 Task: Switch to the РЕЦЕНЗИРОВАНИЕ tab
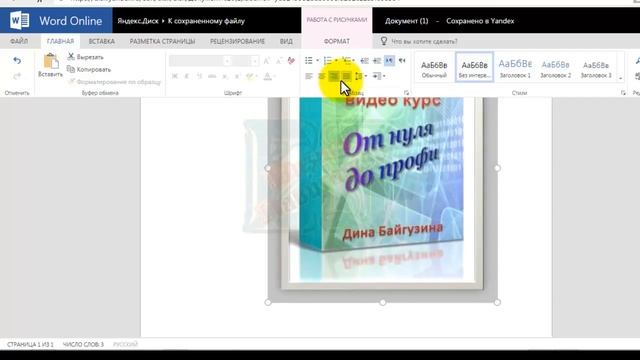click(238, 41)
